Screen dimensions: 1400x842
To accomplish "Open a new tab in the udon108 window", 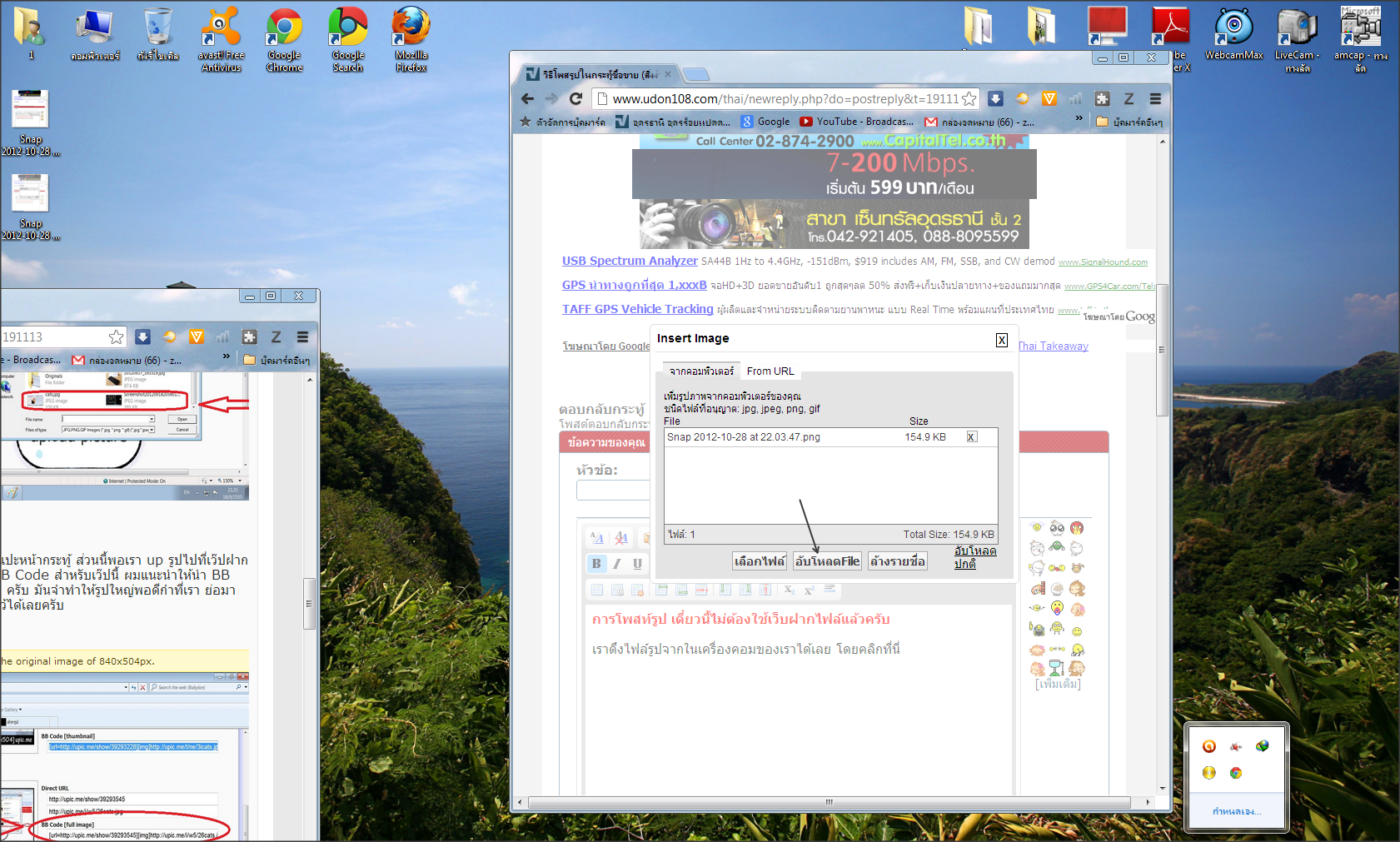I will [696, 74].
